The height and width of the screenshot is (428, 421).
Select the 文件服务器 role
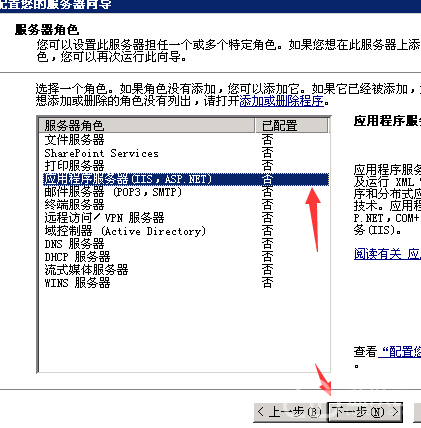[74, 140]
